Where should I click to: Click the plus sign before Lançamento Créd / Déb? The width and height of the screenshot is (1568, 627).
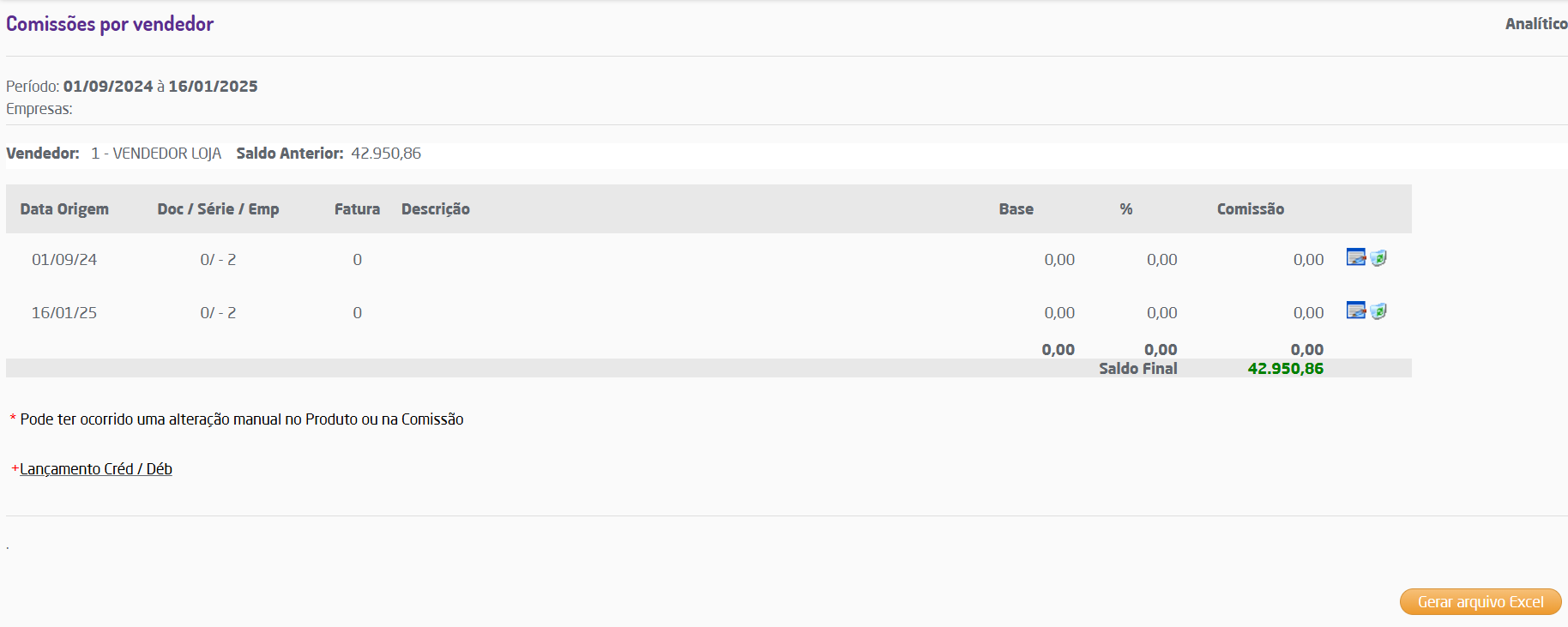tap(15, 468)
